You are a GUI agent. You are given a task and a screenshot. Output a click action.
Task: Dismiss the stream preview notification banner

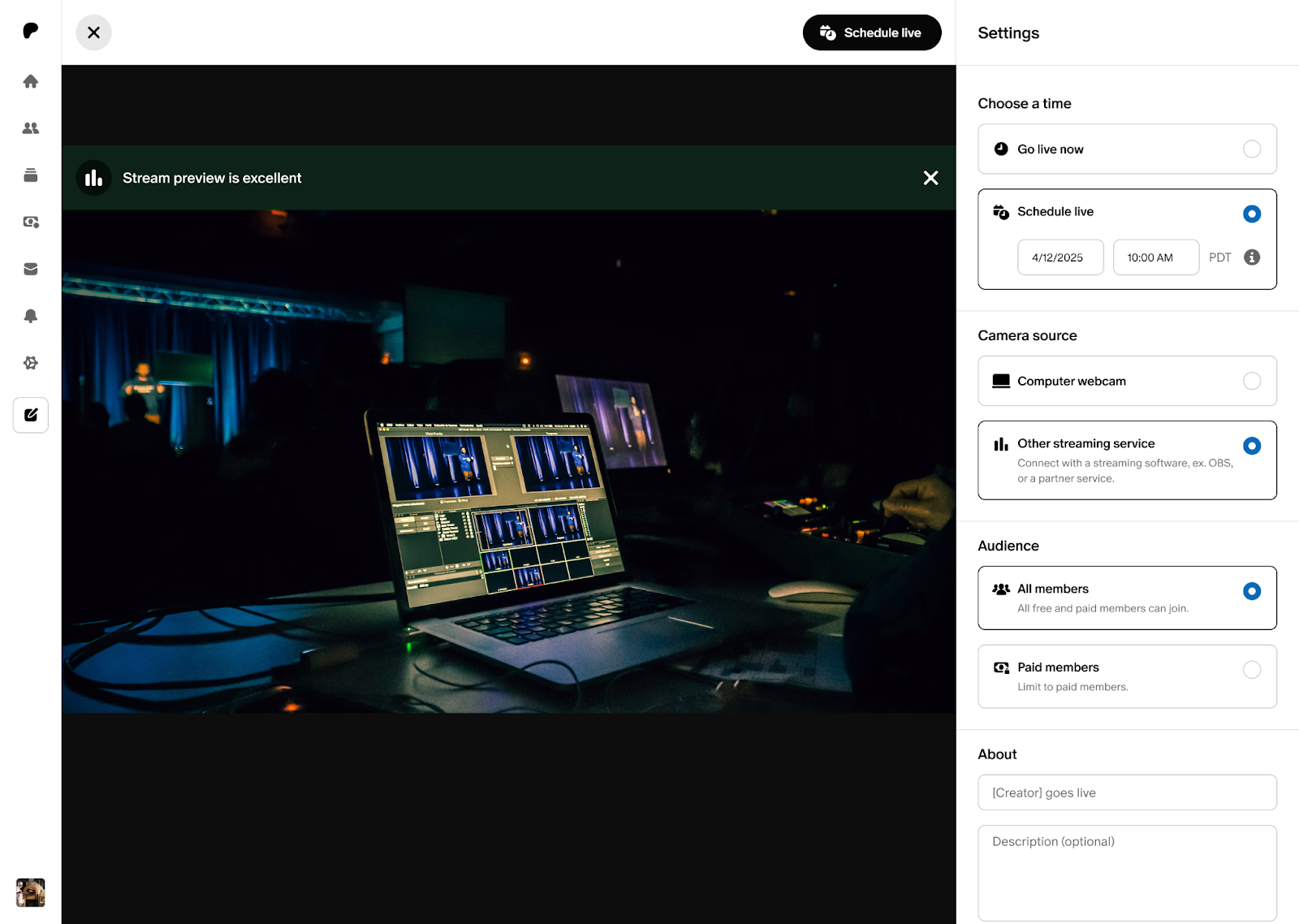(x=930, y=178)
